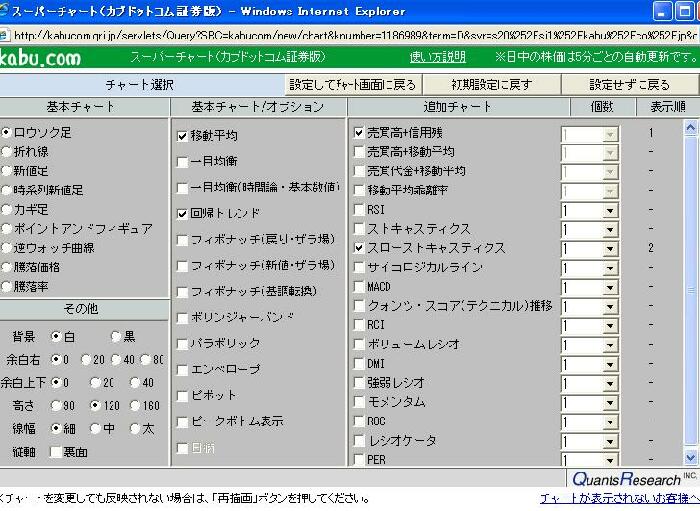This screenshot has height=511, width=700.
Task: Open the スローストキャスティクス count dropdown
Action: click(x=610, y=249)
